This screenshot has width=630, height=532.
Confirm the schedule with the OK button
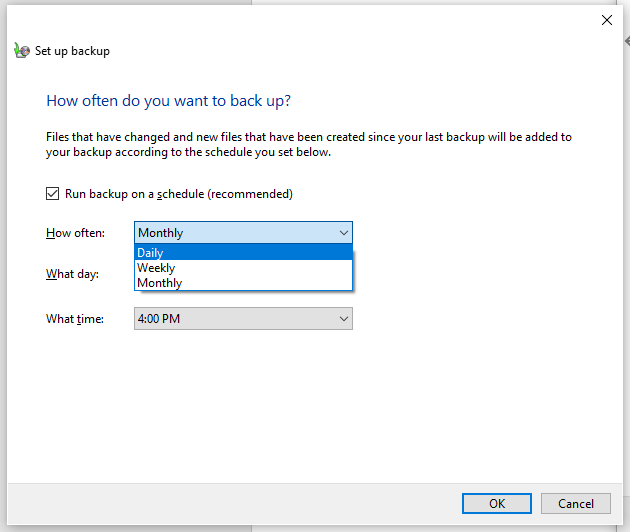tap(497, 503)
